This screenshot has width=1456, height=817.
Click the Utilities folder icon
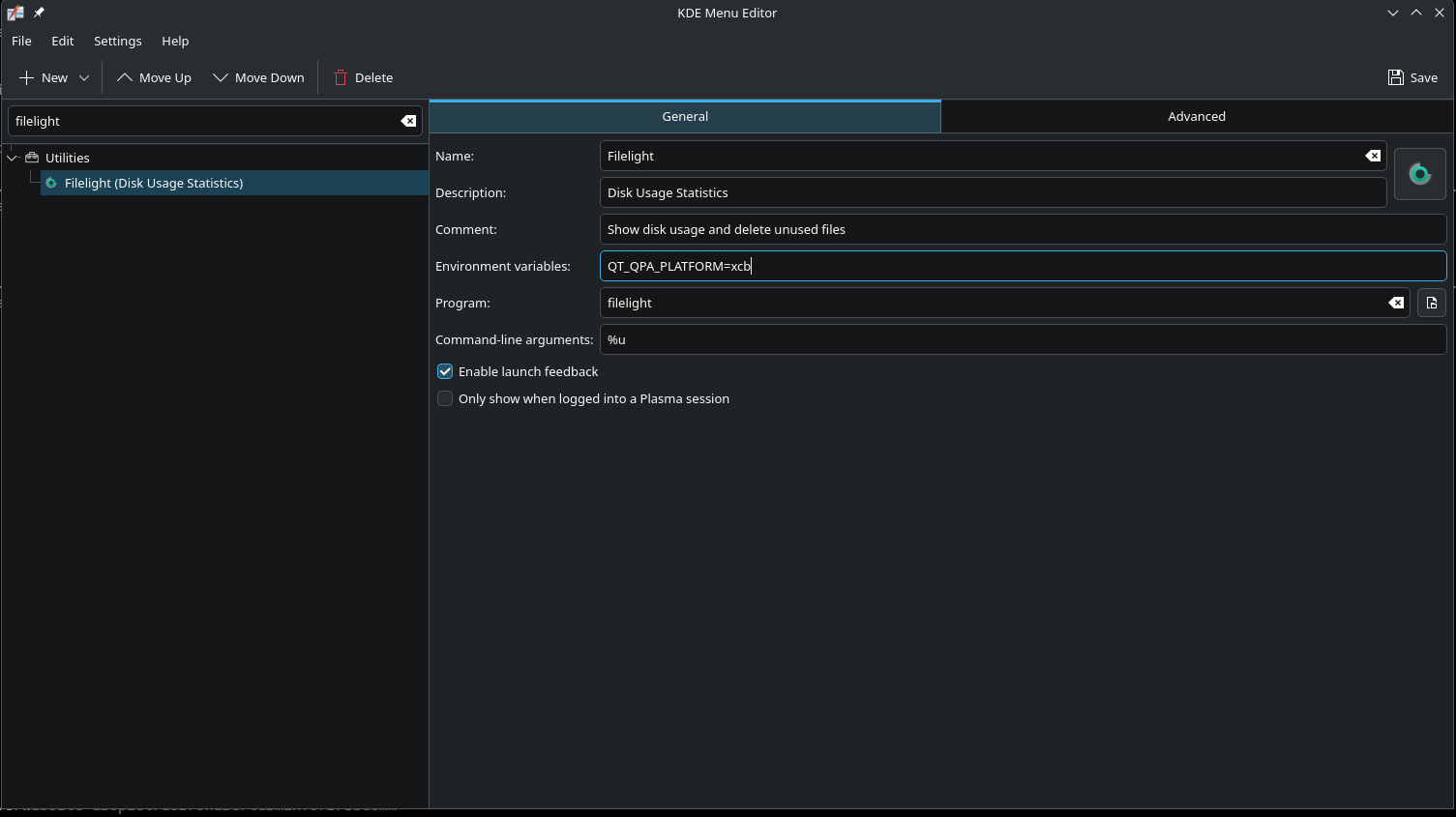pos(32,158)
